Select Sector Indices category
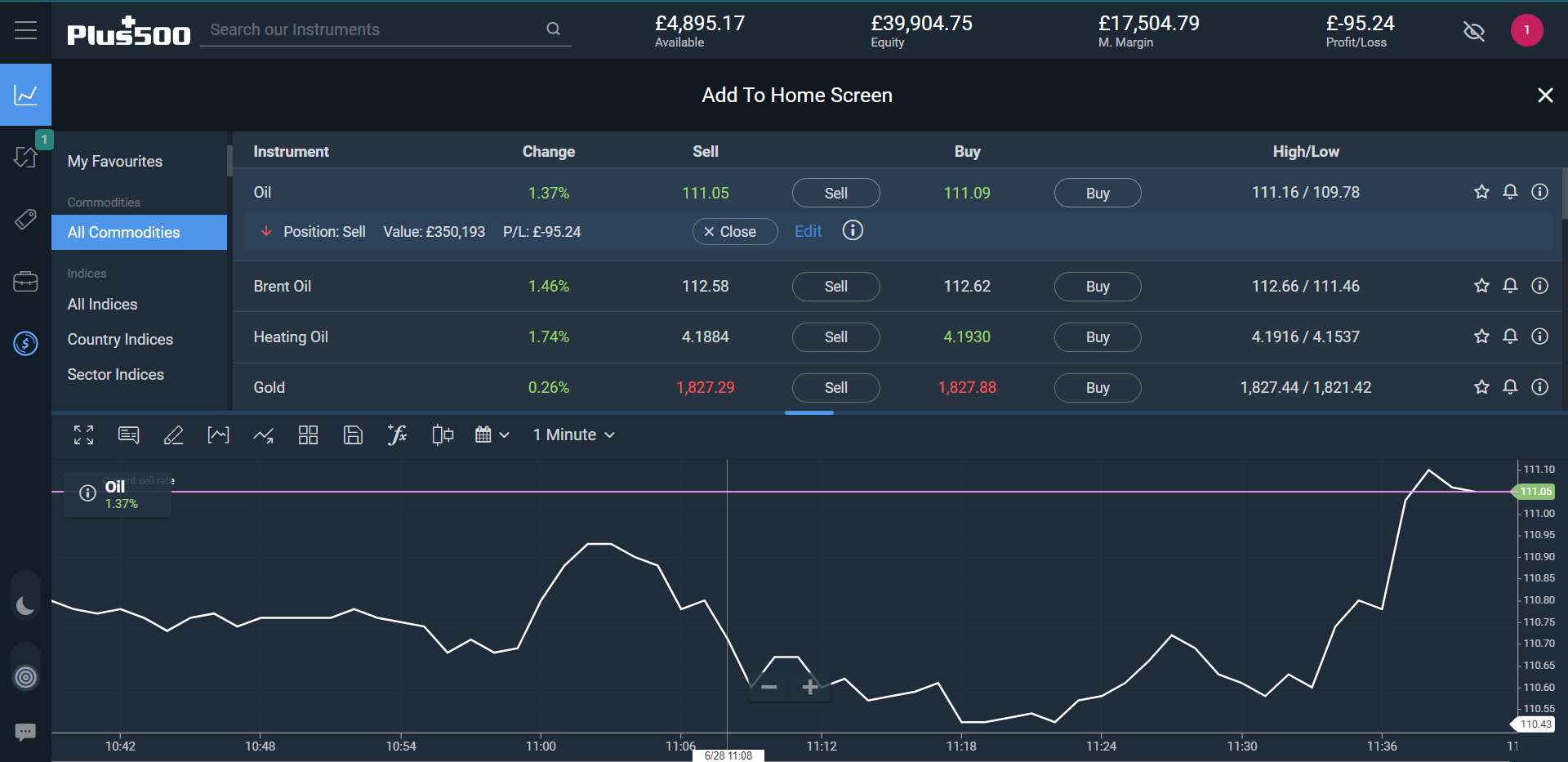 click(x=115, y=375)
